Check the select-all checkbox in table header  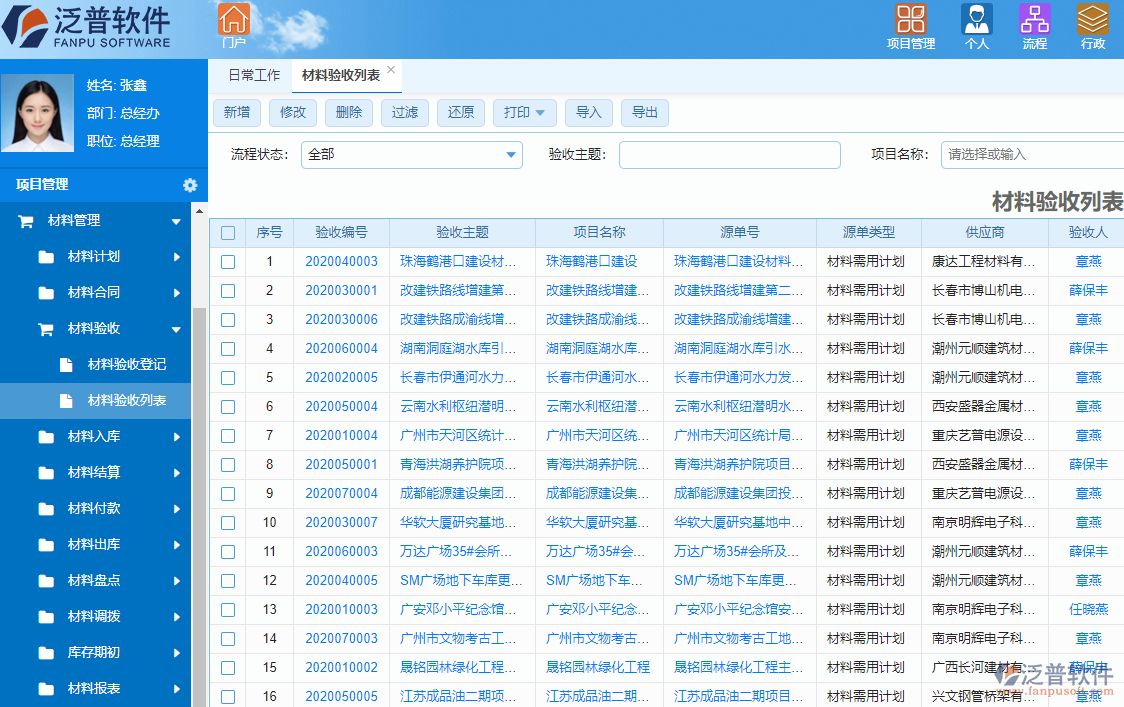click(228, 232)
